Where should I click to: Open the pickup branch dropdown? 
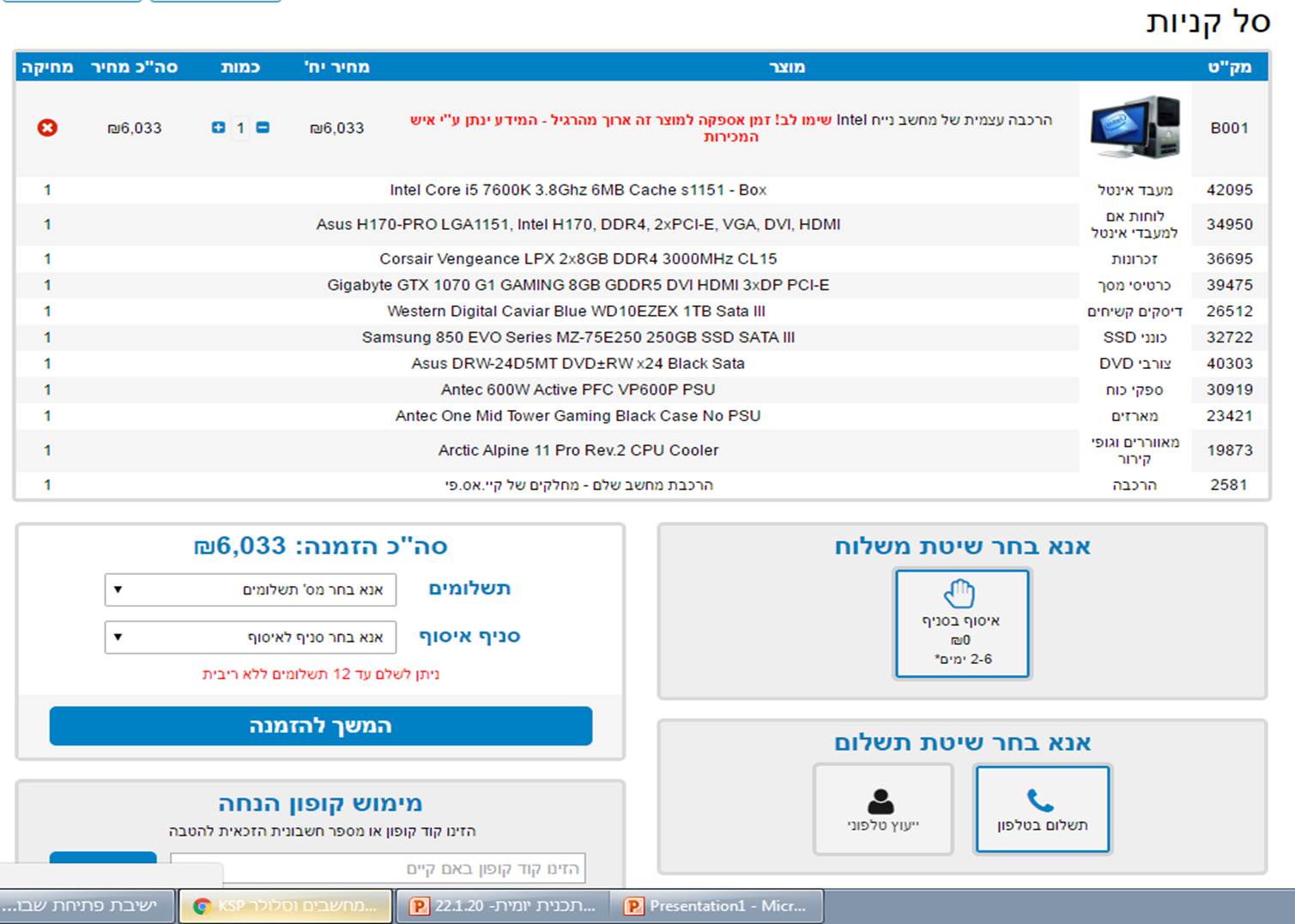(251, 637)
